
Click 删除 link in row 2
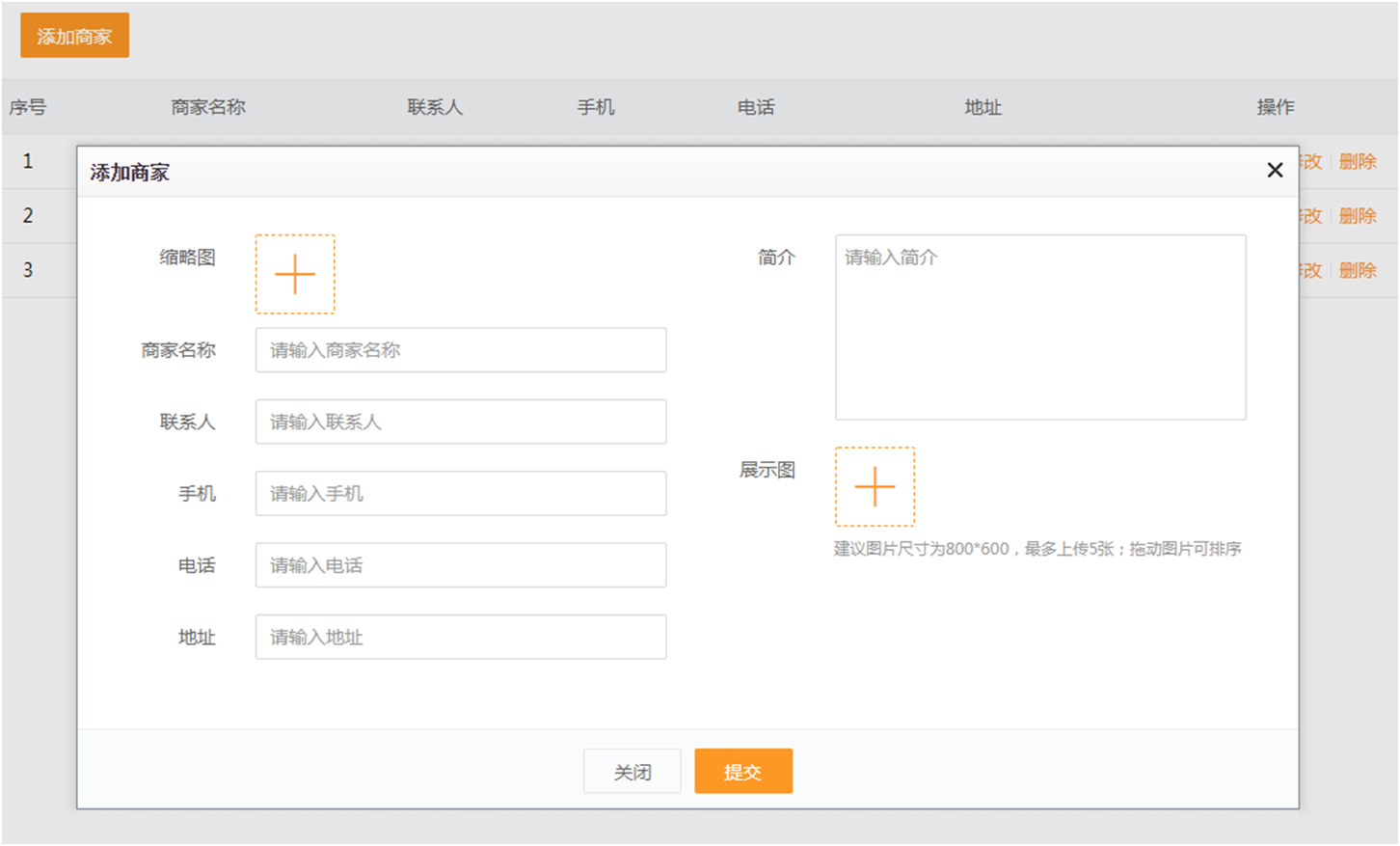[1357, 216]
